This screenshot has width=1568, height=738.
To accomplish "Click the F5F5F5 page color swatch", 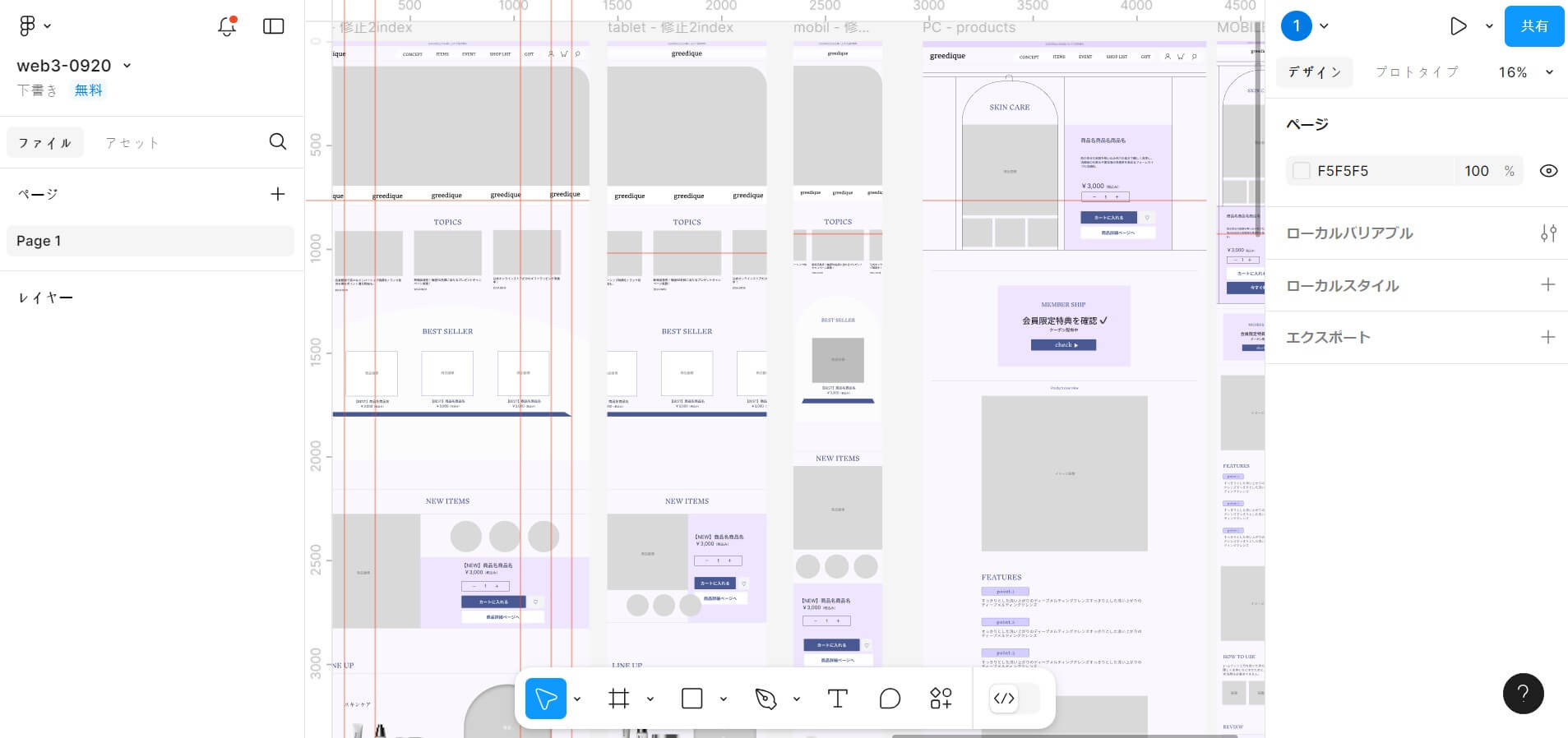I will [x=1301, y=171].
